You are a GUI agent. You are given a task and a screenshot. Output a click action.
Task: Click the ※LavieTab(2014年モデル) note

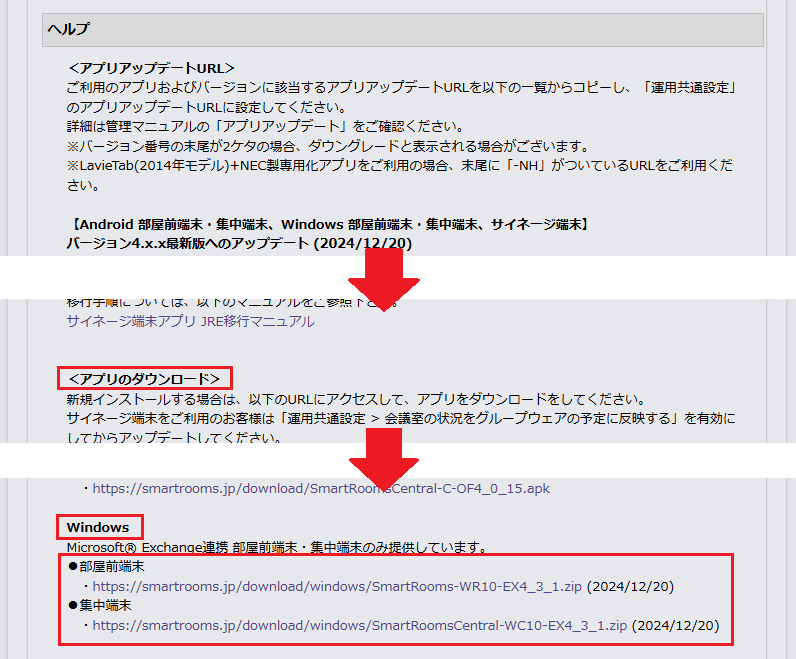click(x=400, y=165)
